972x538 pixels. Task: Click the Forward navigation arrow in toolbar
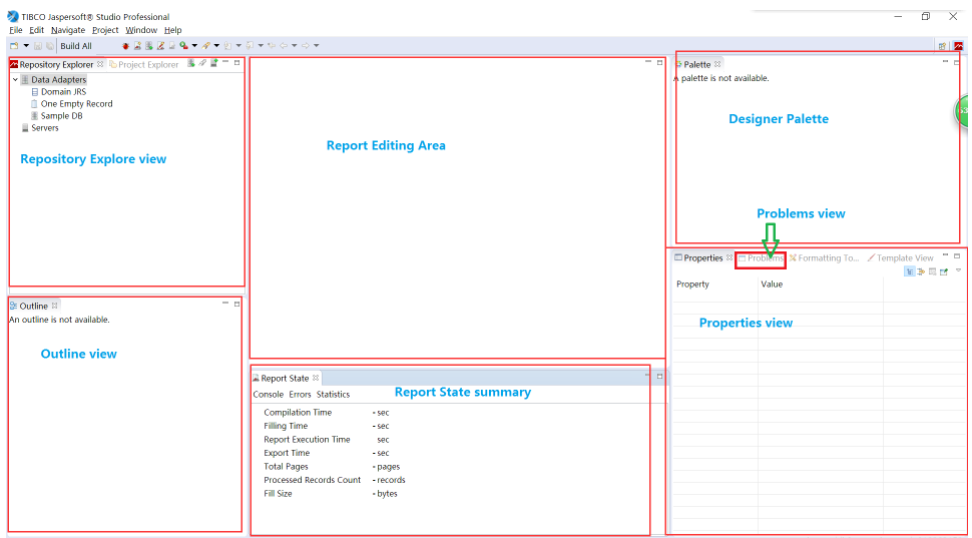point(306,46)
